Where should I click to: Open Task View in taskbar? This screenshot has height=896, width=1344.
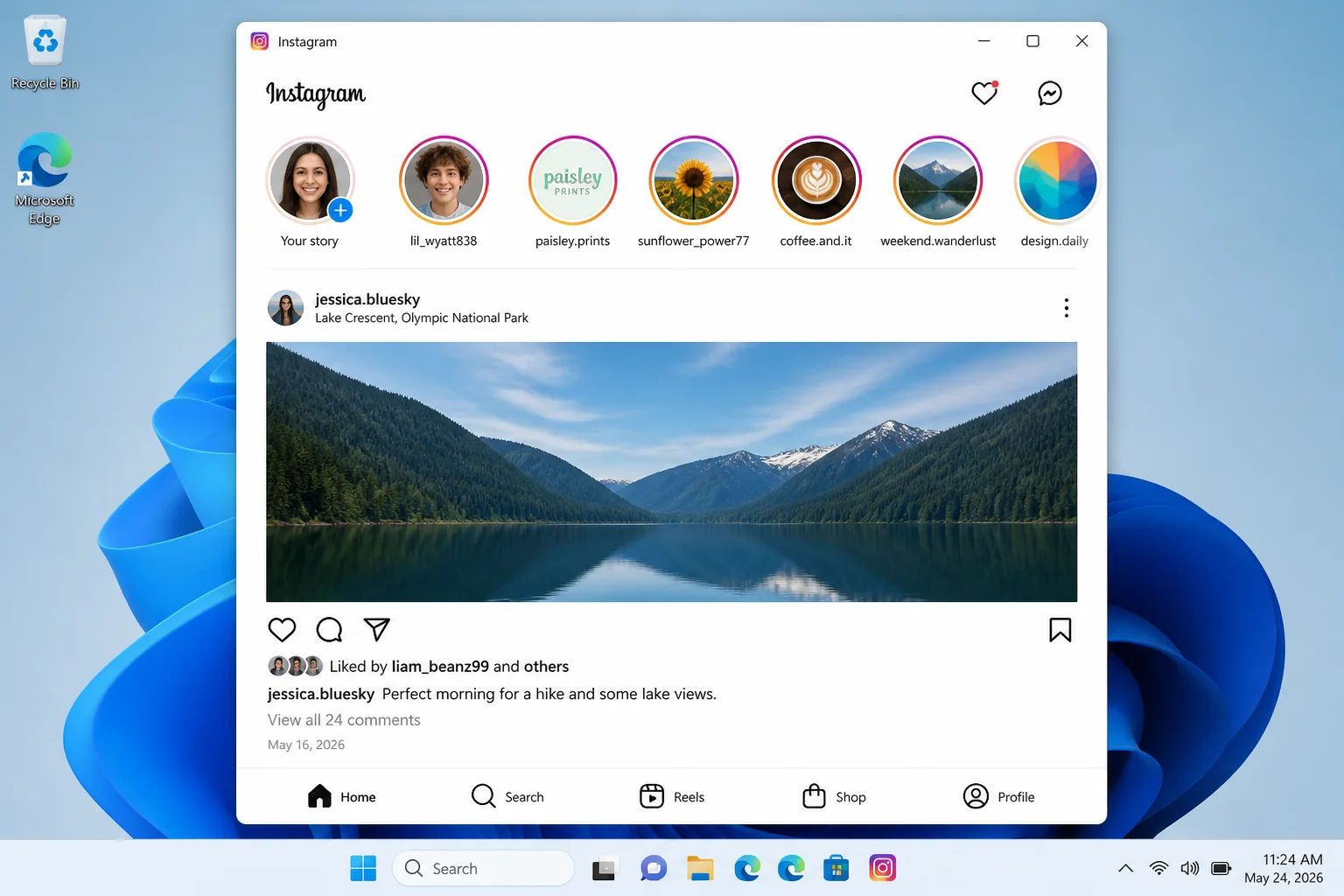point(604,868)
